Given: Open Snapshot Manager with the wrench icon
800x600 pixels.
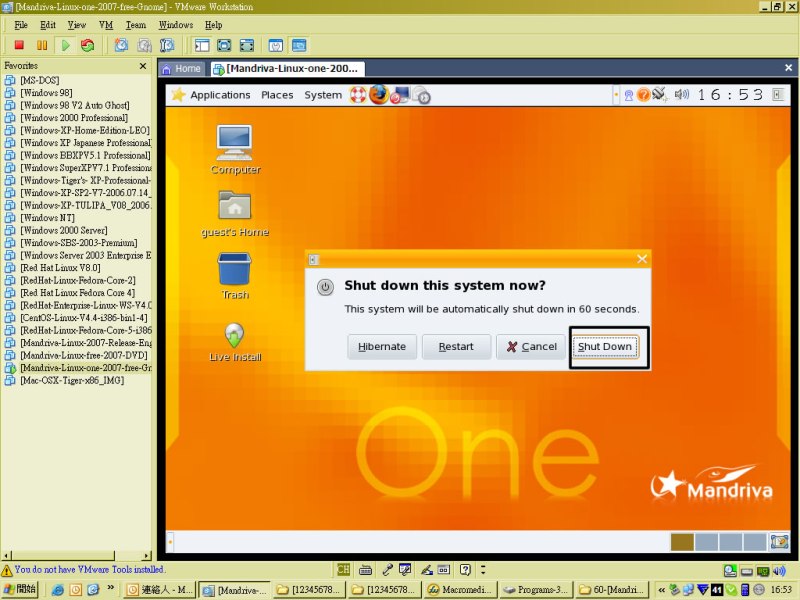Looking at the screenshot, I should (x=167, y=45).
